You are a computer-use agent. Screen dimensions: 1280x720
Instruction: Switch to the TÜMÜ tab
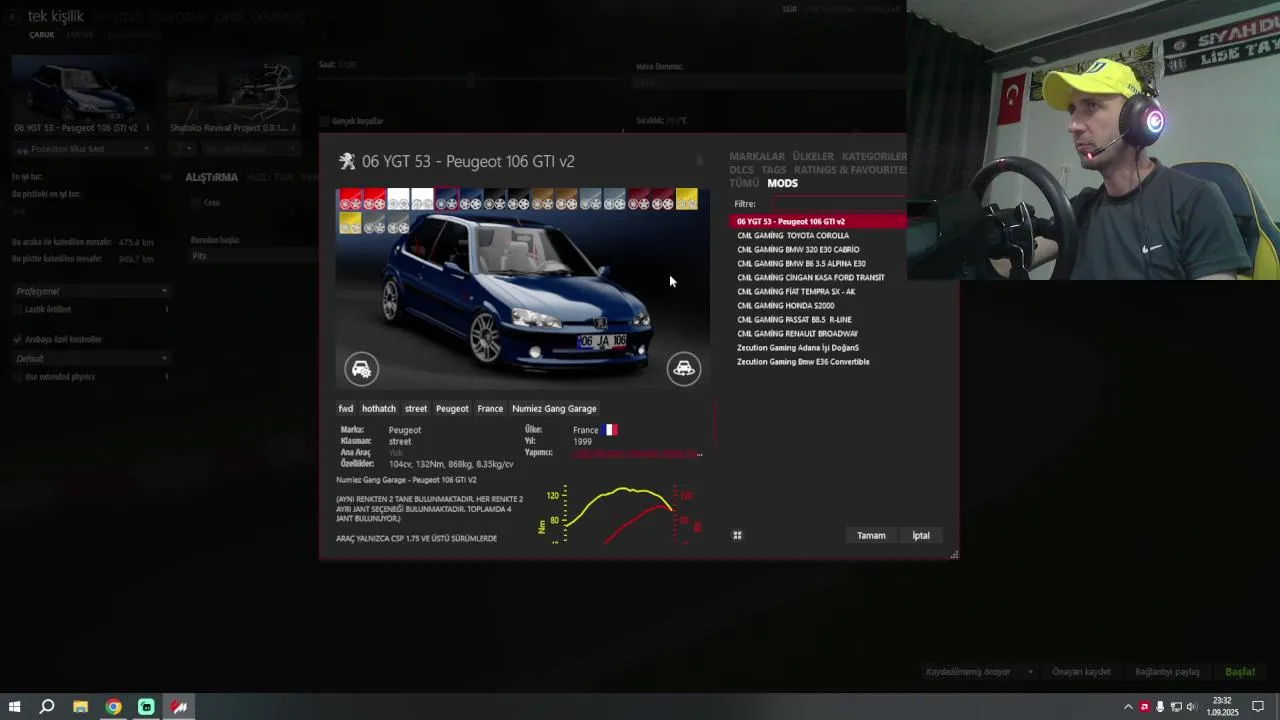click(x=744, y=183)
